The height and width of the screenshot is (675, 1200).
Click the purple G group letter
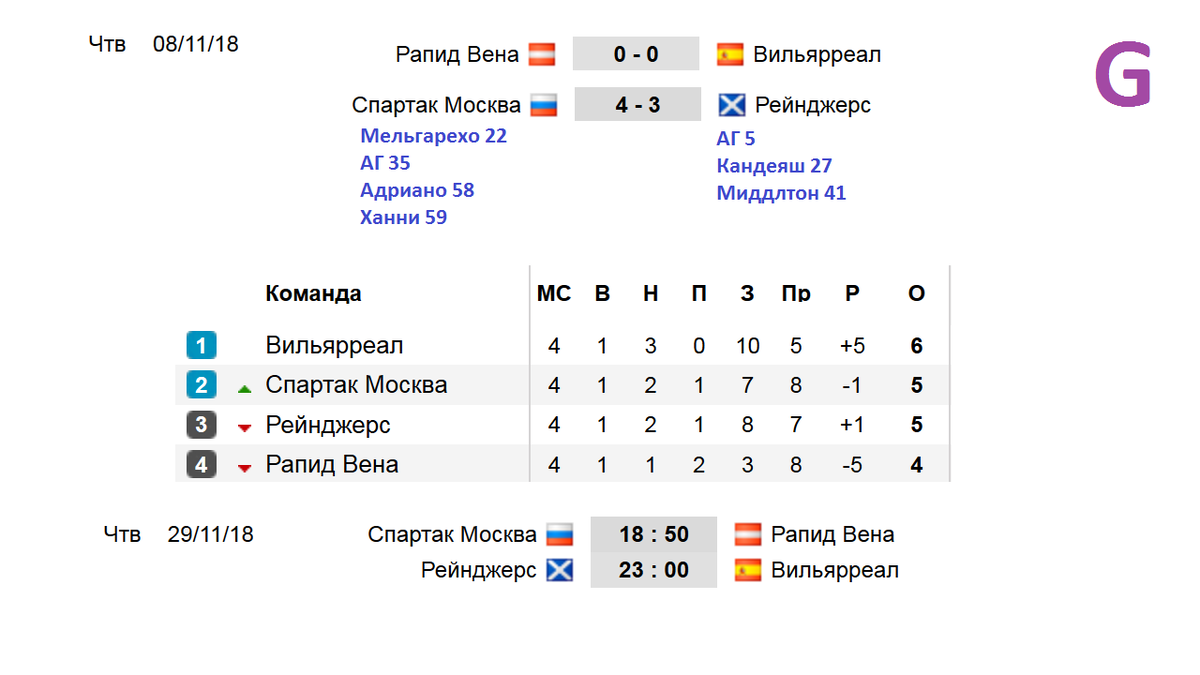tap(1123, 75)
